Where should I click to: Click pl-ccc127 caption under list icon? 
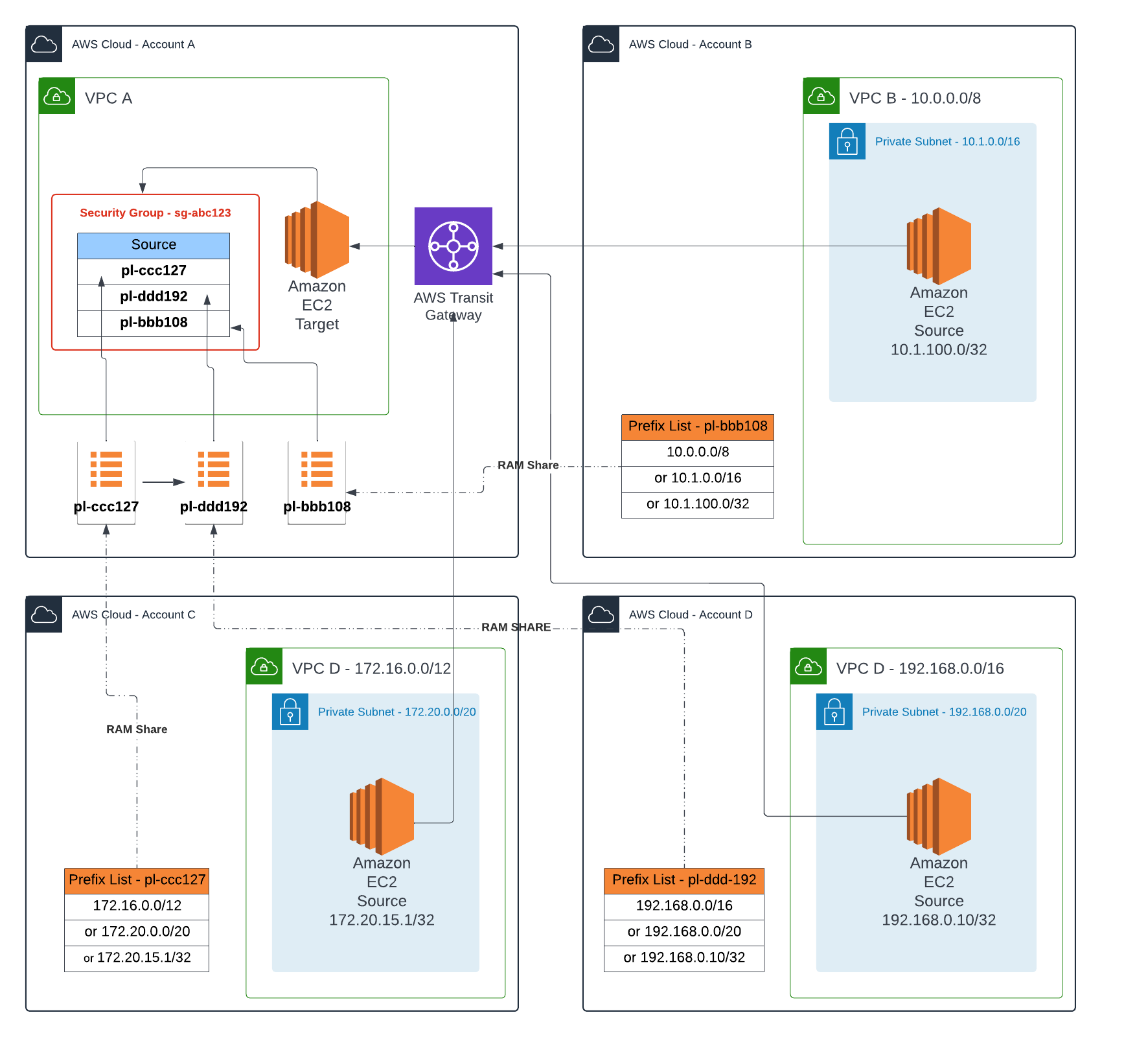coord(106,506)
